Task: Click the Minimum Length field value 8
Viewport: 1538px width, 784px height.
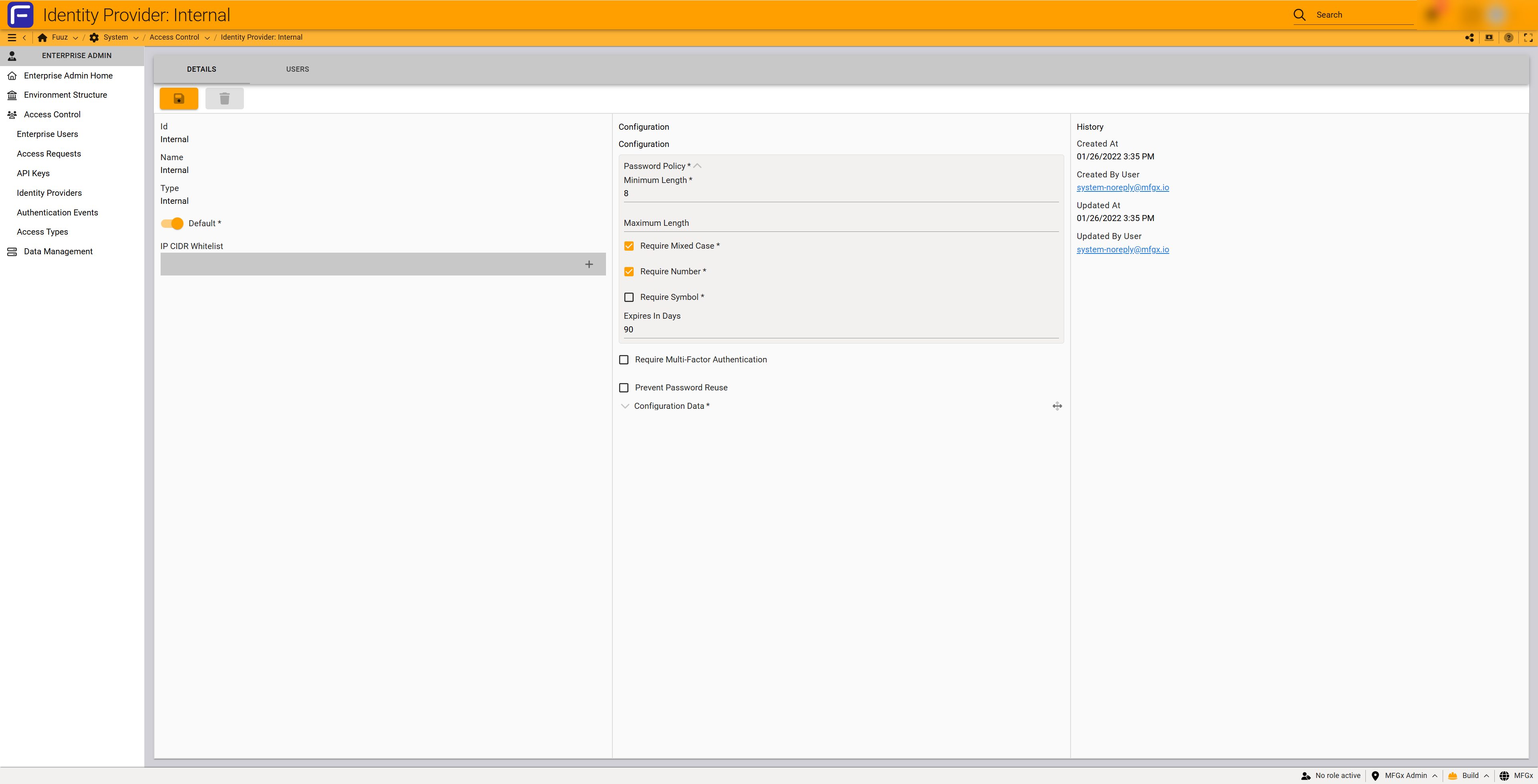Action: point(841,193)
